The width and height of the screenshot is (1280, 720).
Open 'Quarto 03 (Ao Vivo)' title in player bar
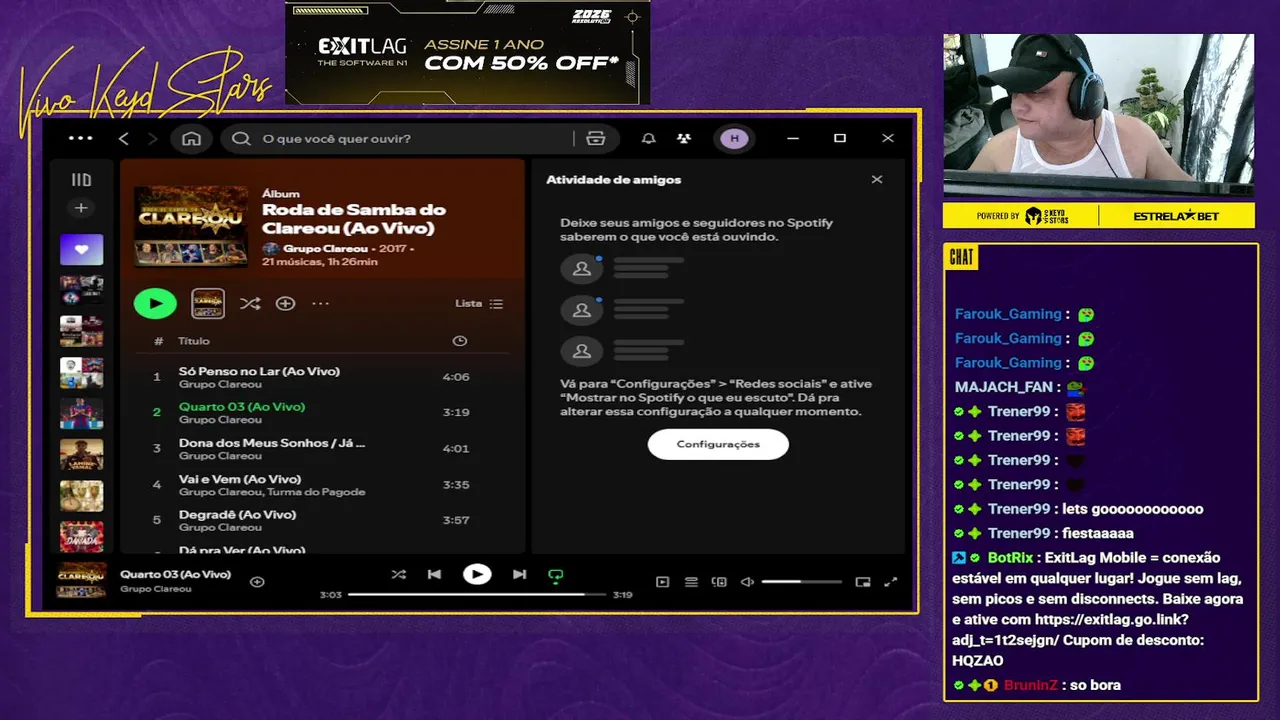pyautogui.click(x=175, y=574)
